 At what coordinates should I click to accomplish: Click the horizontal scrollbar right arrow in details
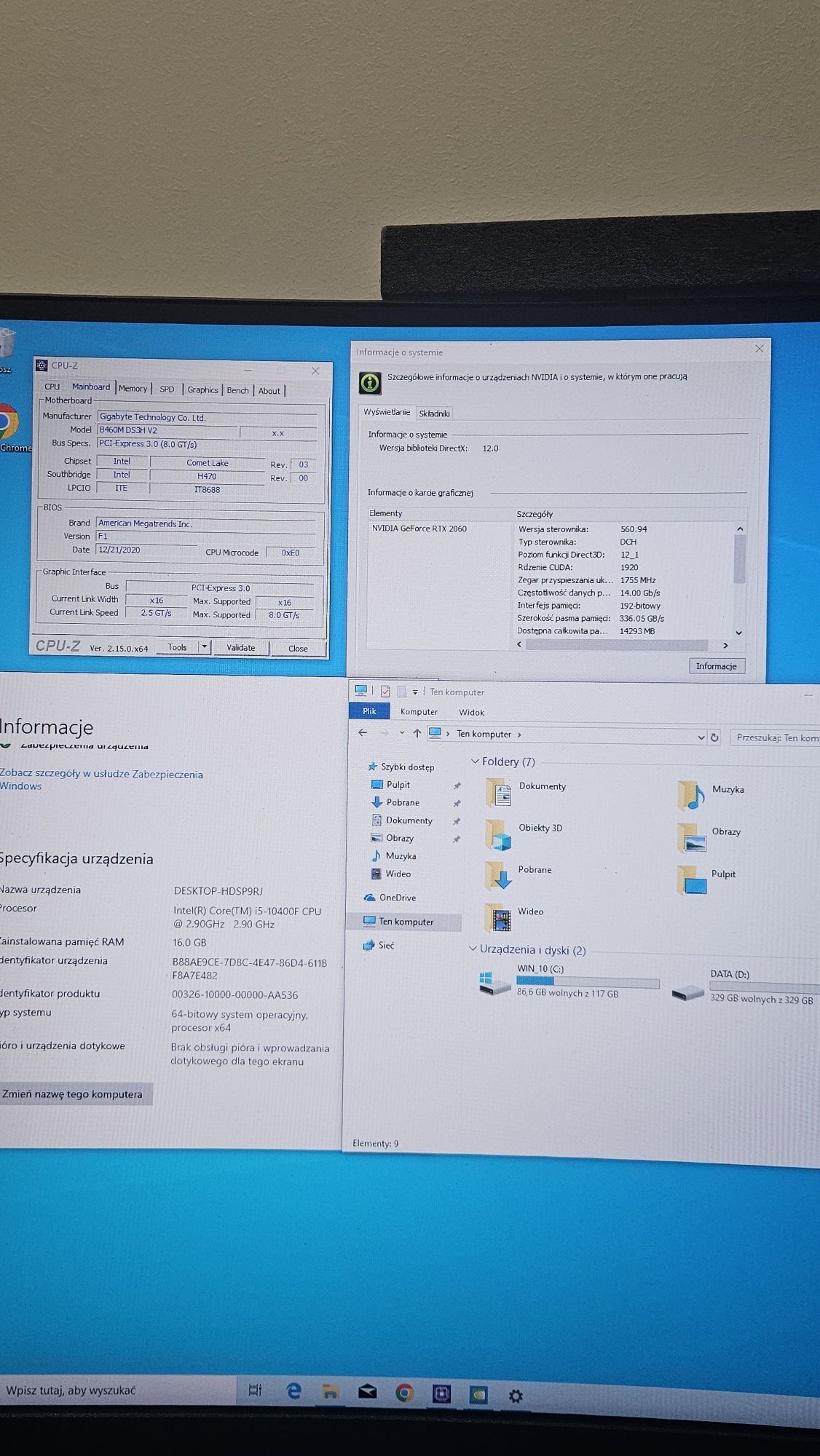point(725,645)
